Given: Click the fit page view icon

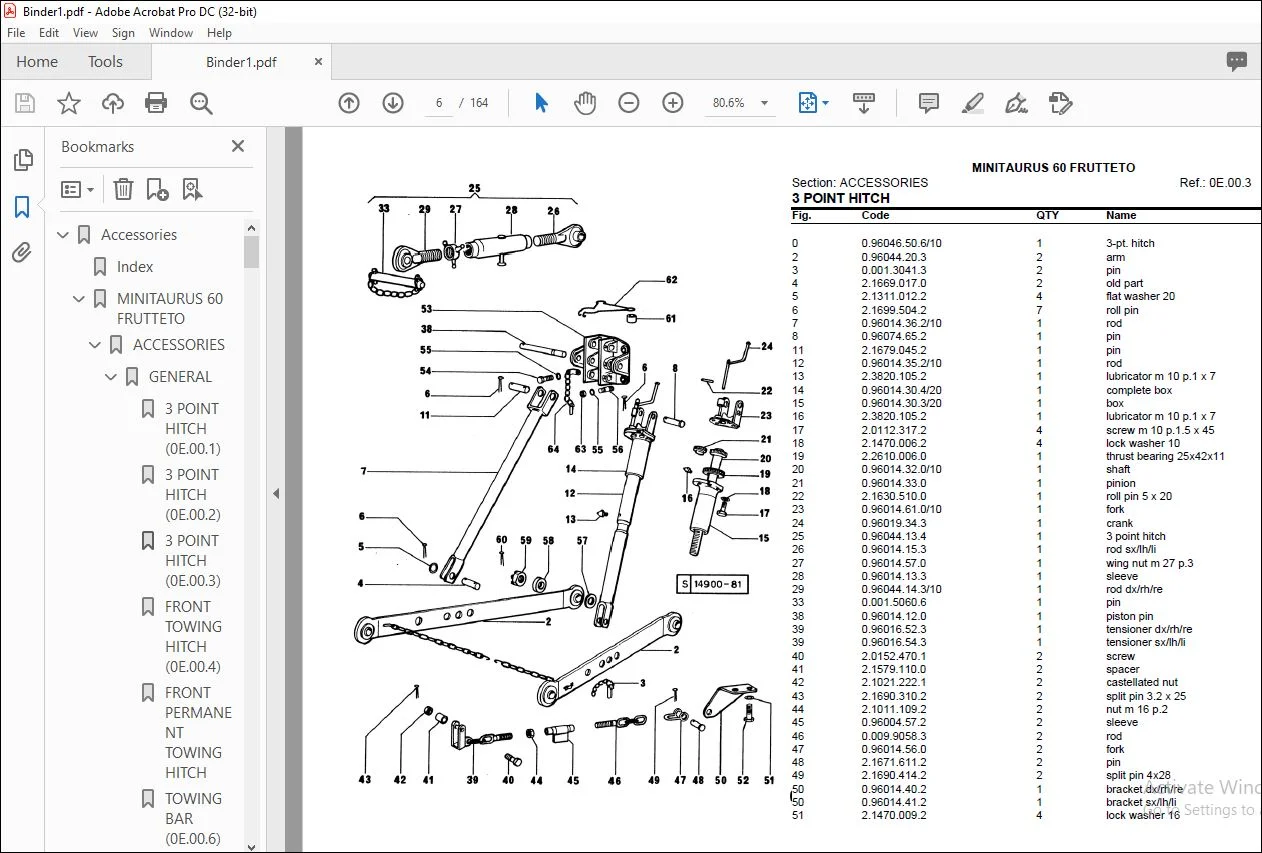Looking at the screenshot, I should (x=806, y=103).
